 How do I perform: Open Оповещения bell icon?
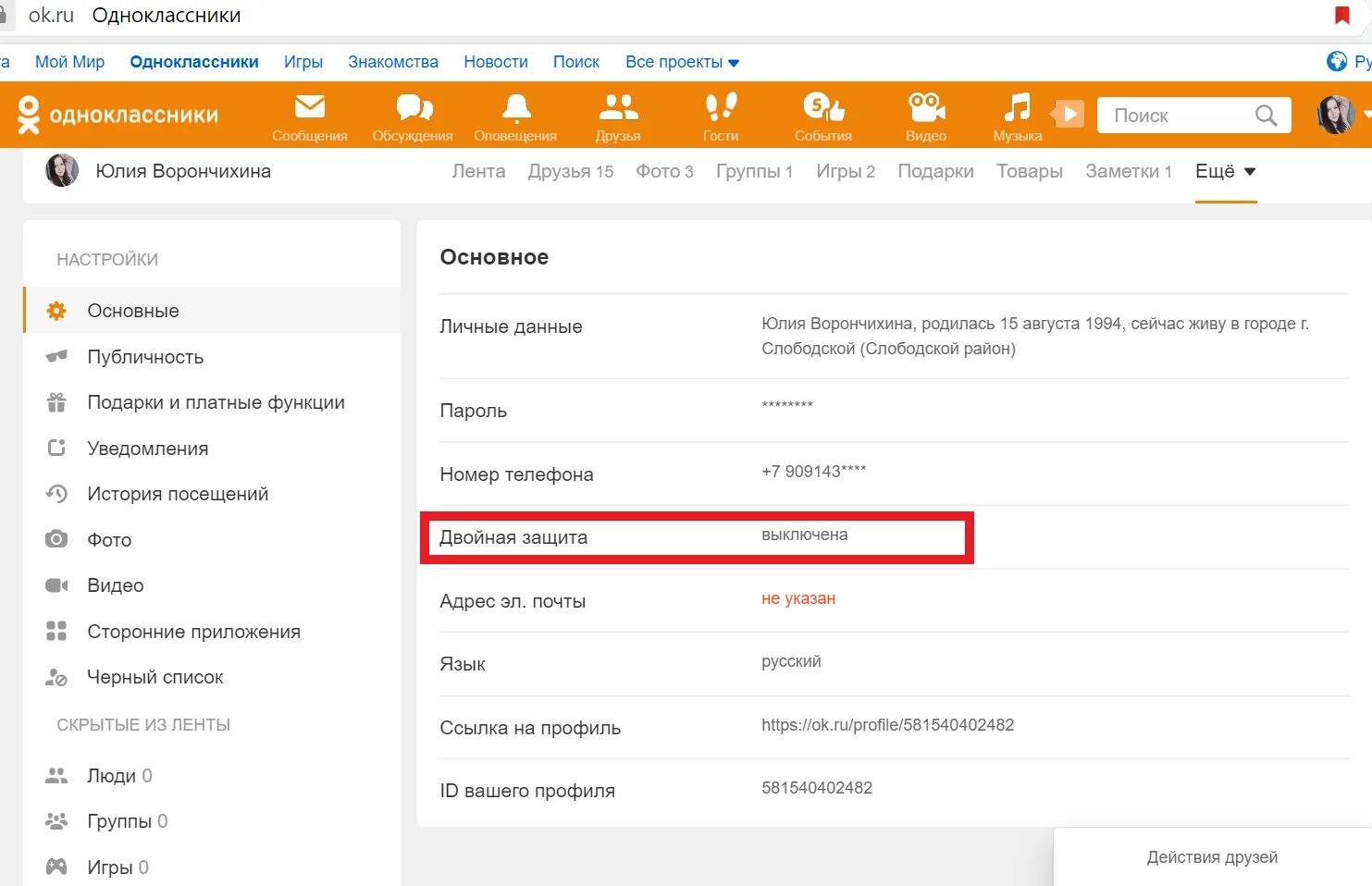click(x=516, y=108)
